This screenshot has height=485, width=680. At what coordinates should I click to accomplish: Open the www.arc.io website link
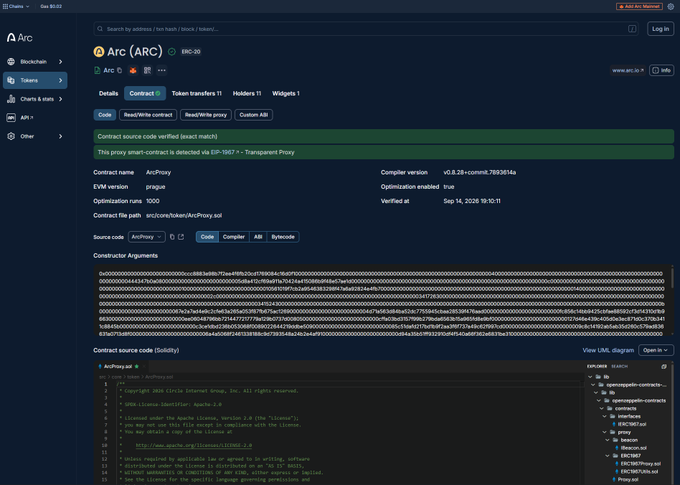(628, 70)
